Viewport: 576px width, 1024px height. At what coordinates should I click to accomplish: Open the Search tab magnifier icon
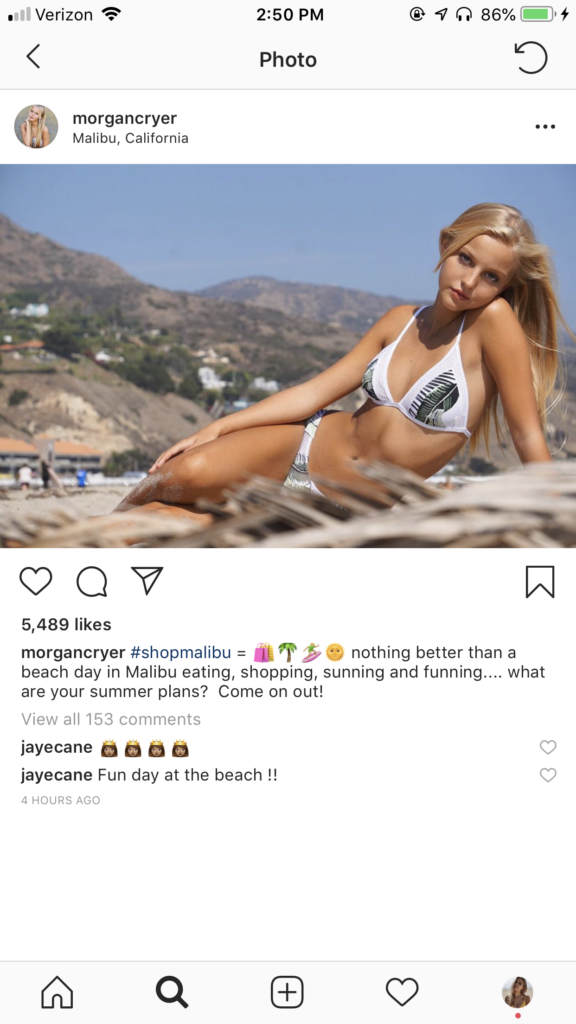[x=172, y=992]
